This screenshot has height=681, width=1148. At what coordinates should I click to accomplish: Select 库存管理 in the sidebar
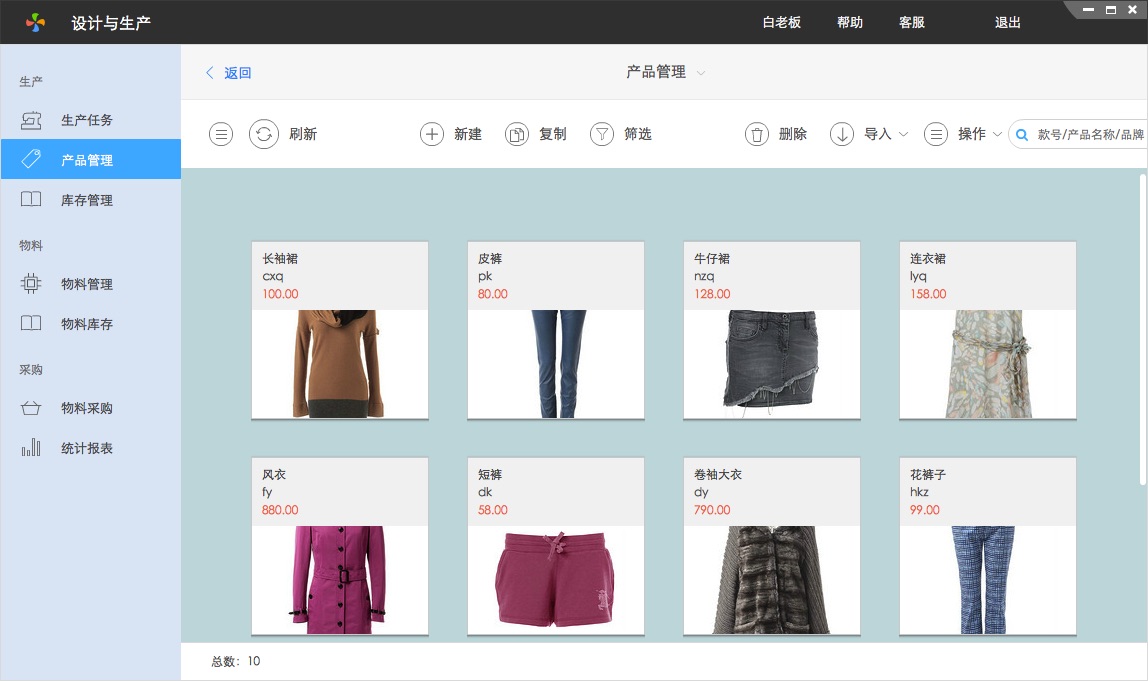point(86,200)
